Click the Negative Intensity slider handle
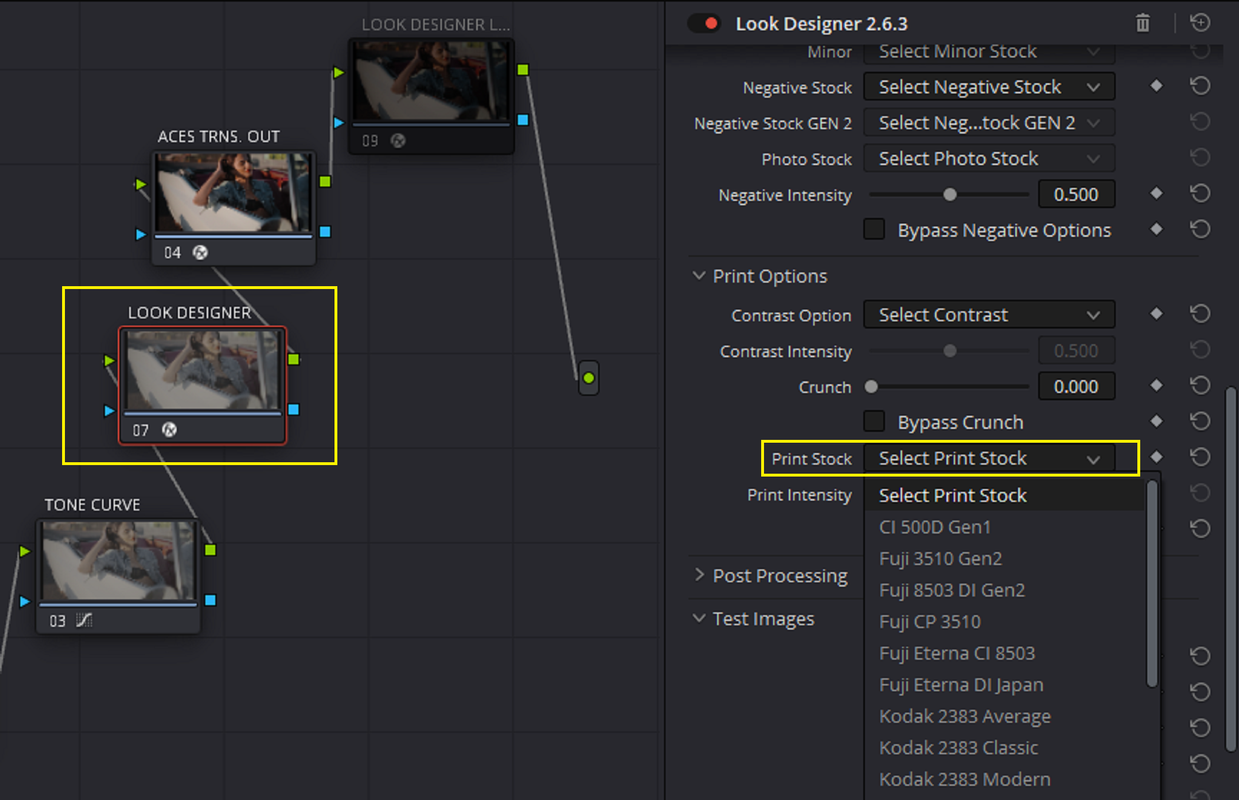 coord(950,195)
